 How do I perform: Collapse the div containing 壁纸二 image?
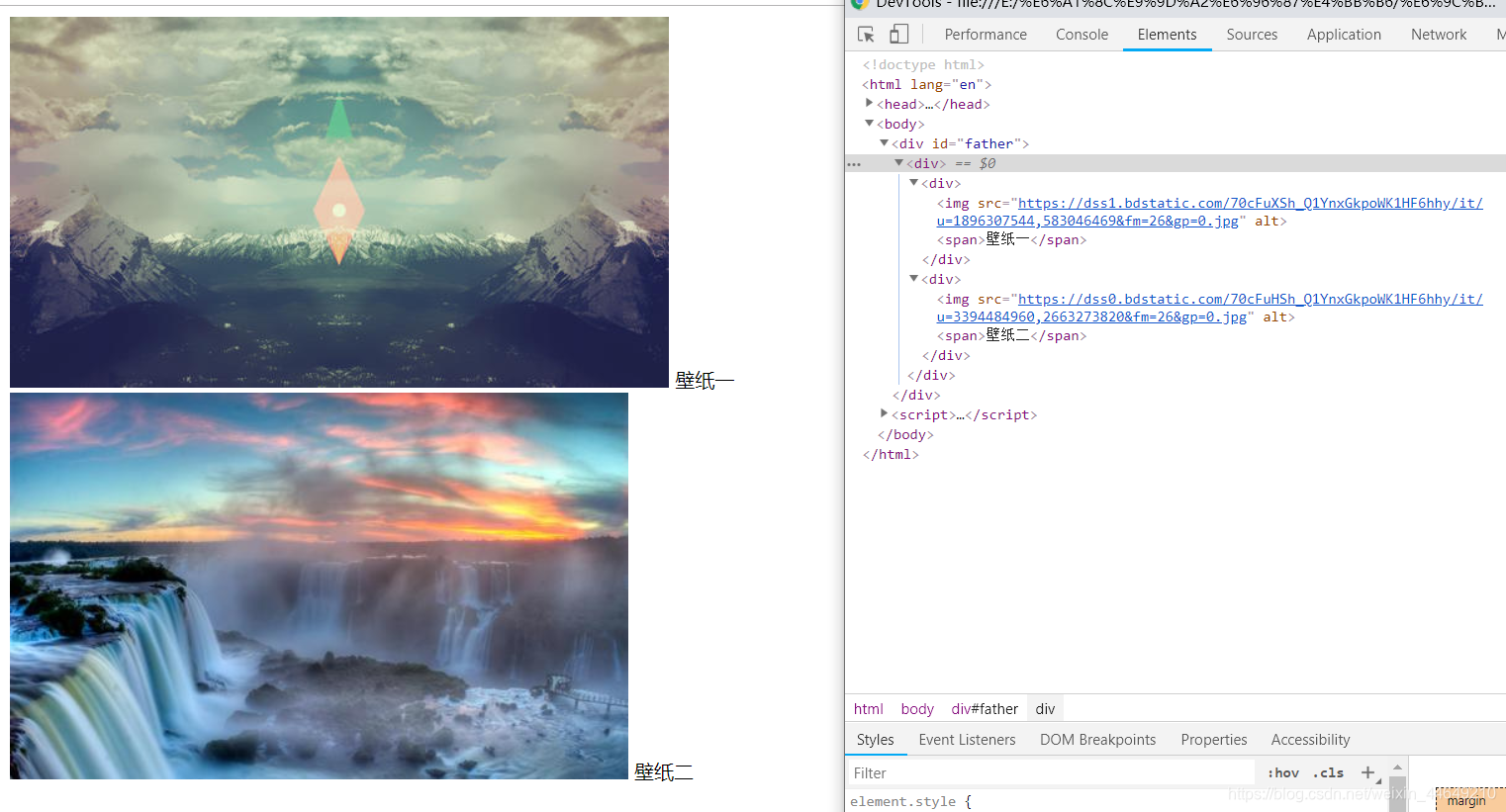(x=914, y=279)
